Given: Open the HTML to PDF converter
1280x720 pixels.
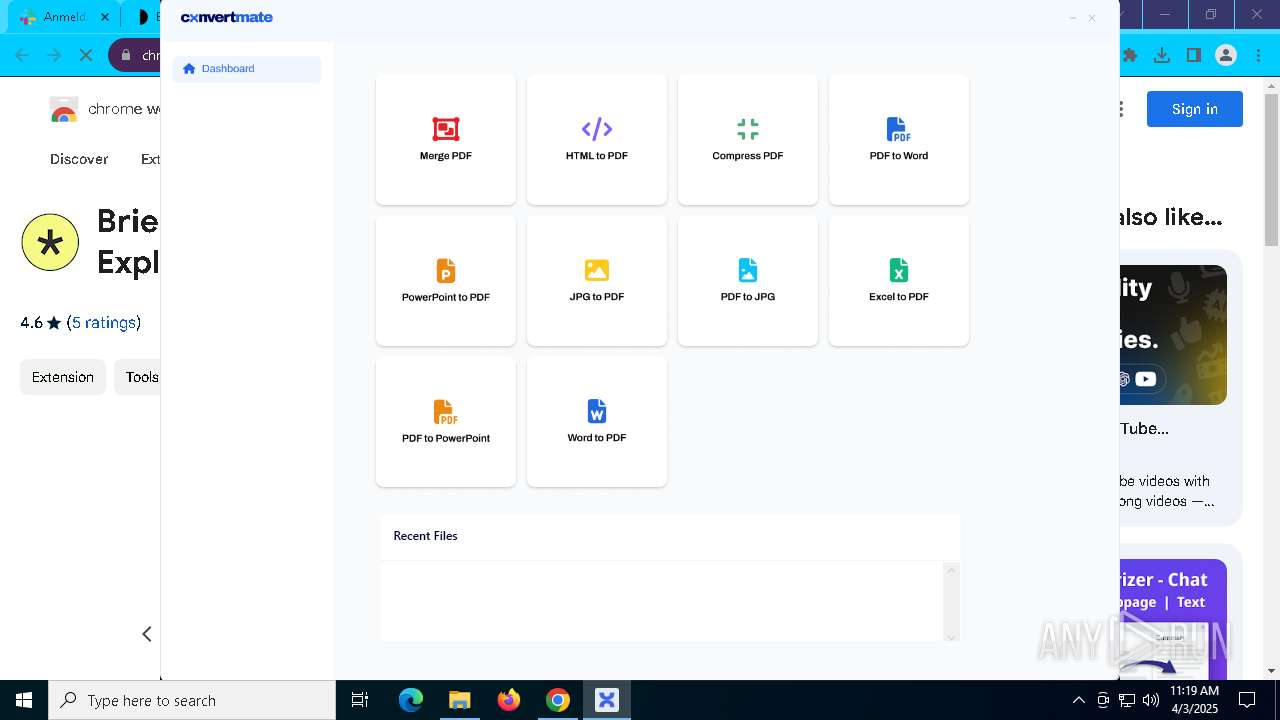Looking at the screenshot, I should point(597,139).
